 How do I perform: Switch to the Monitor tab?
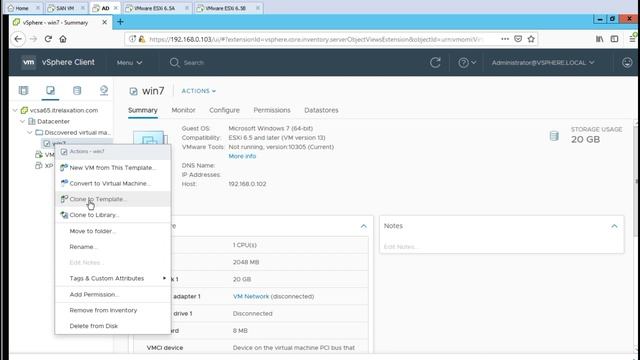(x=183, y=110)
